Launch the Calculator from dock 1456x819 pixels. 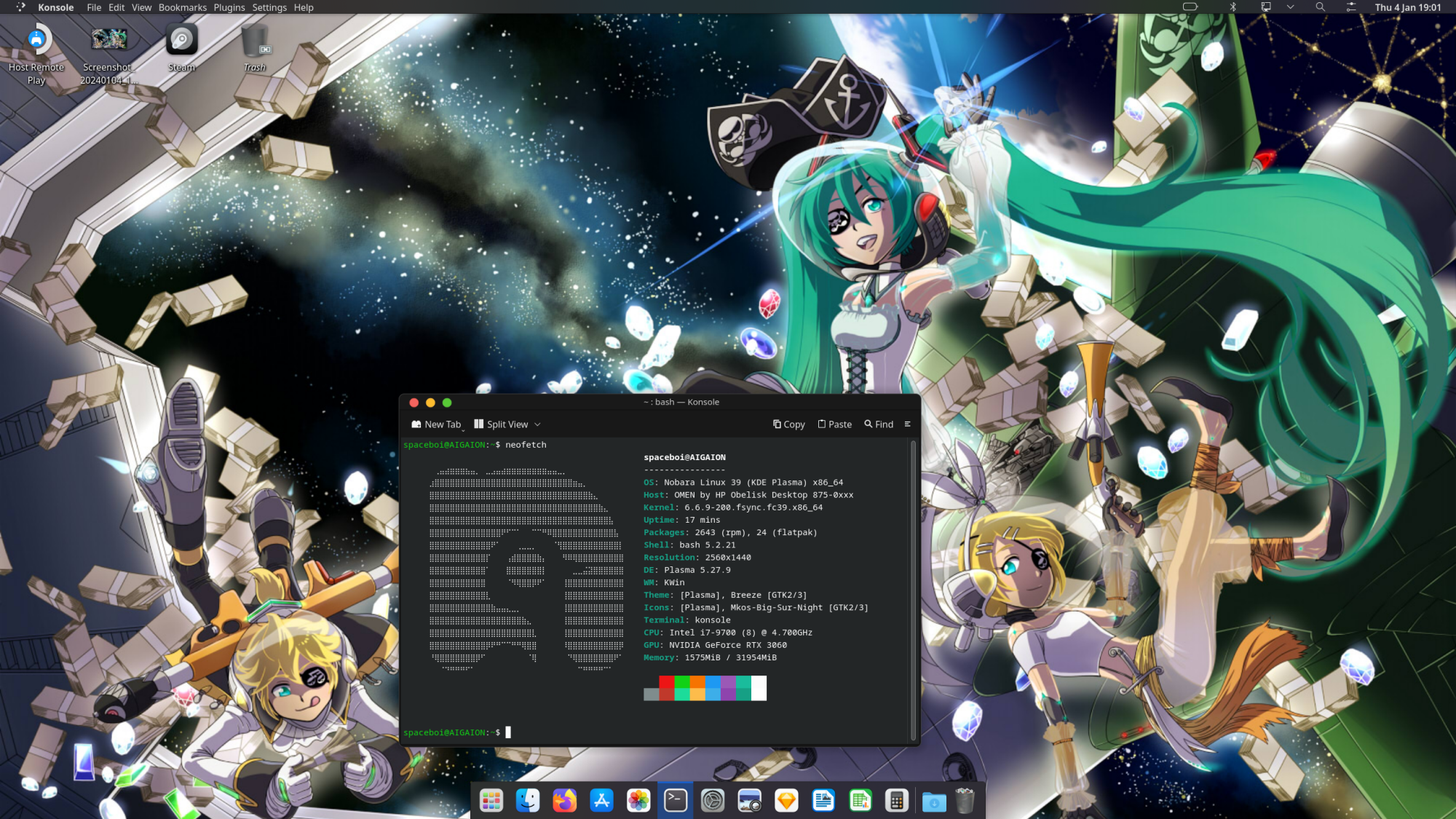coord(897,801)
